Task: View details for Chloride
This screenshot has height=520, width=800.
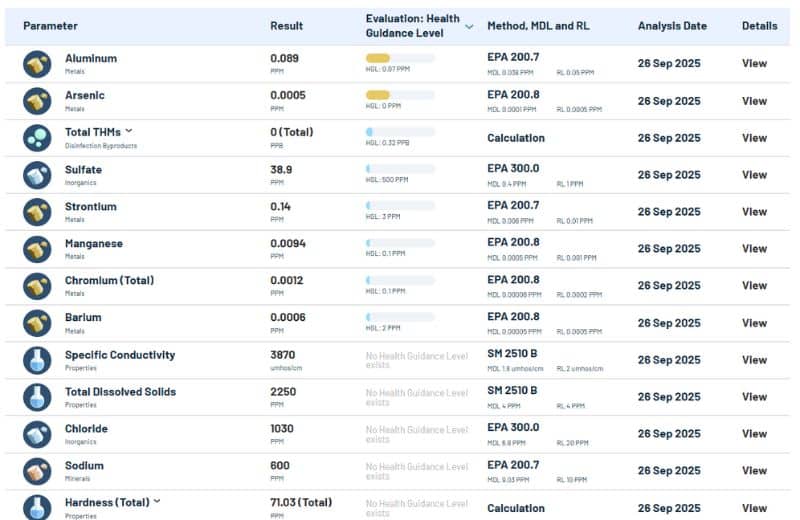Action: (754, 434)
